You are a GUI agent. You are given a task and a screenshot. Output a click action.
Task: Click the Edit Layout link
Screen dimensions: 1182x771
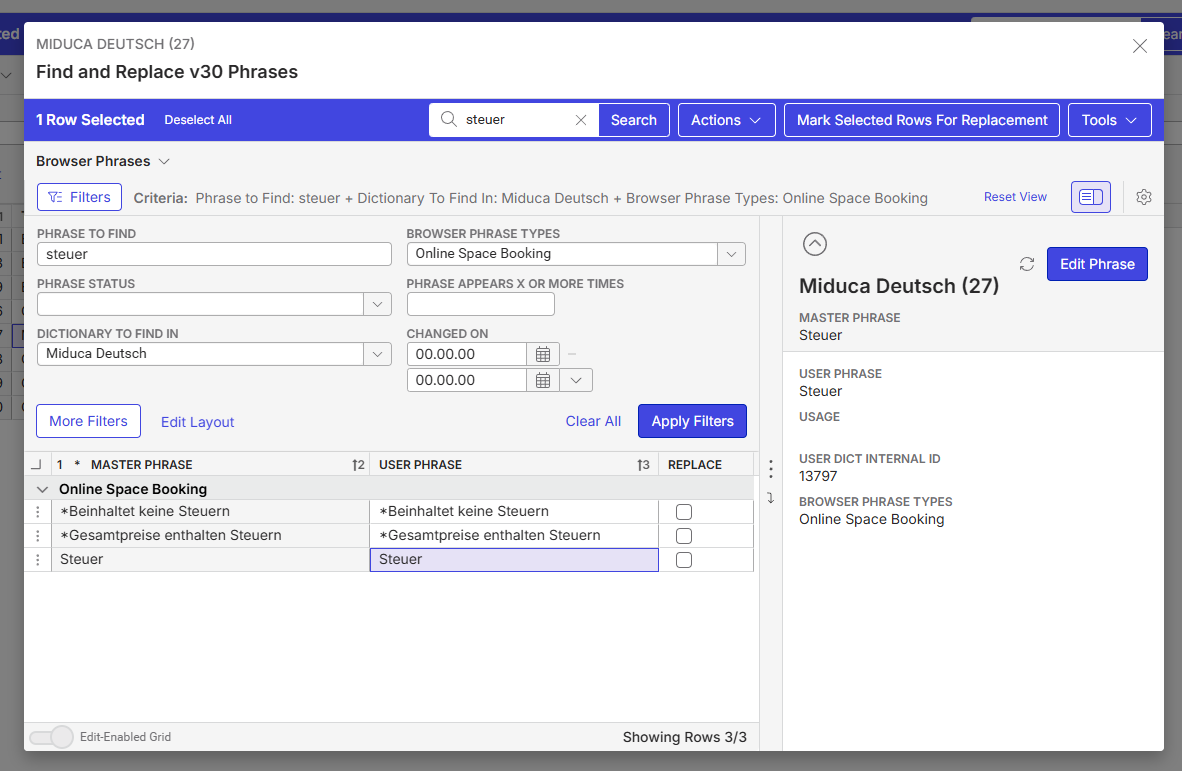click(198, 422)
